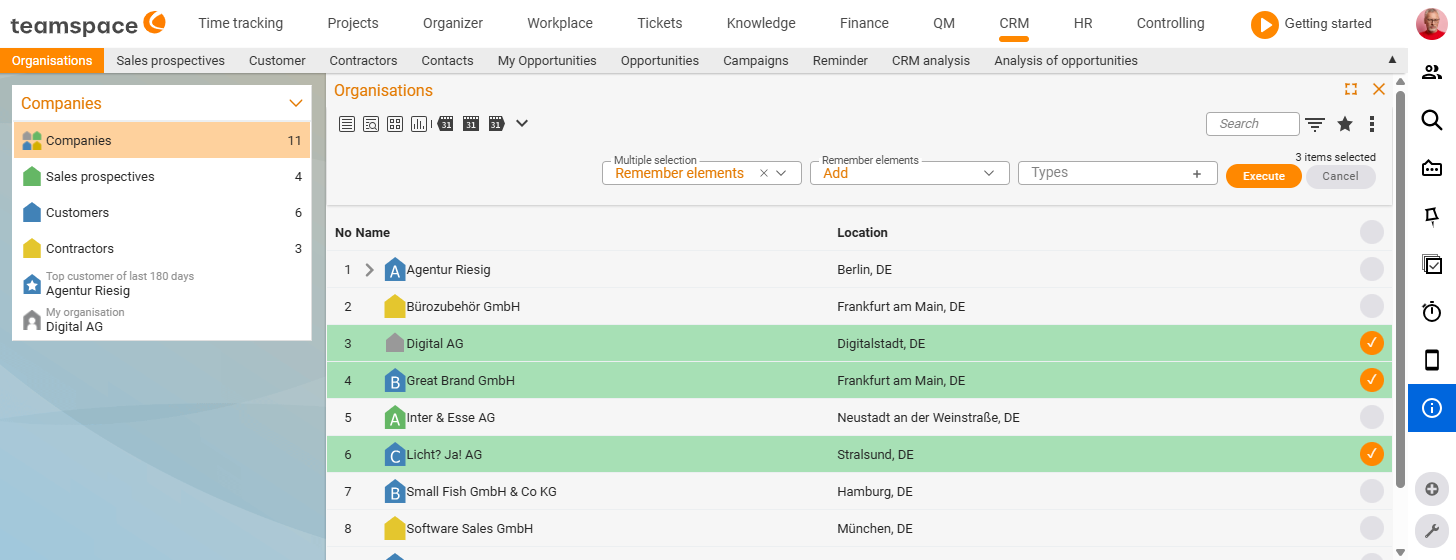Viewport: 1456px width, 560px height.
Task: Open the bar chart view
Action: tap(419, 124)
